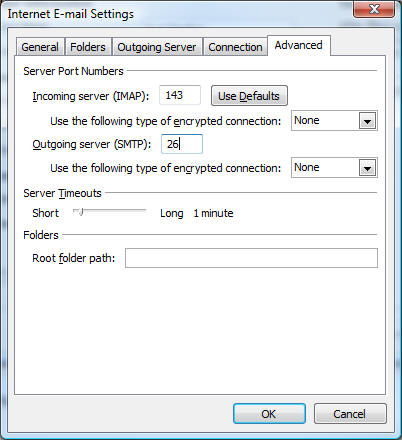Select the Outgoing Server tab
Viewport: 402px width, 440px height.
(157, 47)
